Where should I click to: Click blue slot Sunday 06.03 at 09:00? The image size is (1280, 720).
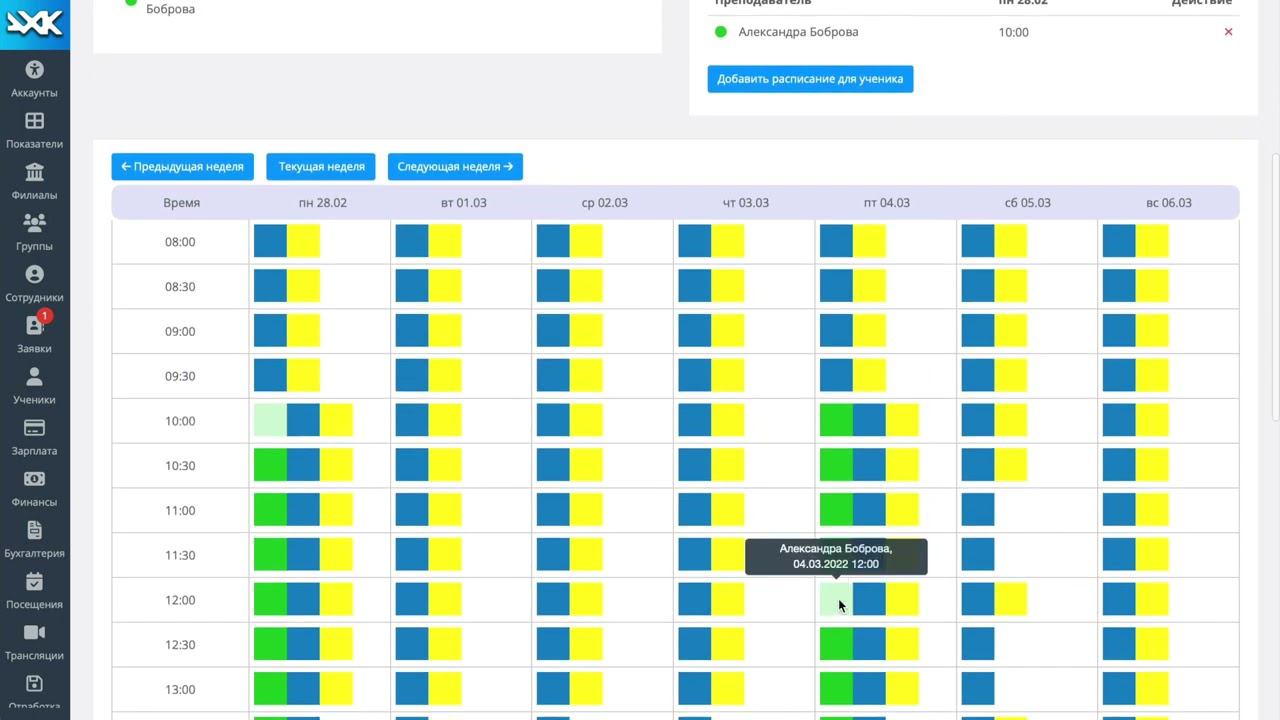pos(1119,331)
